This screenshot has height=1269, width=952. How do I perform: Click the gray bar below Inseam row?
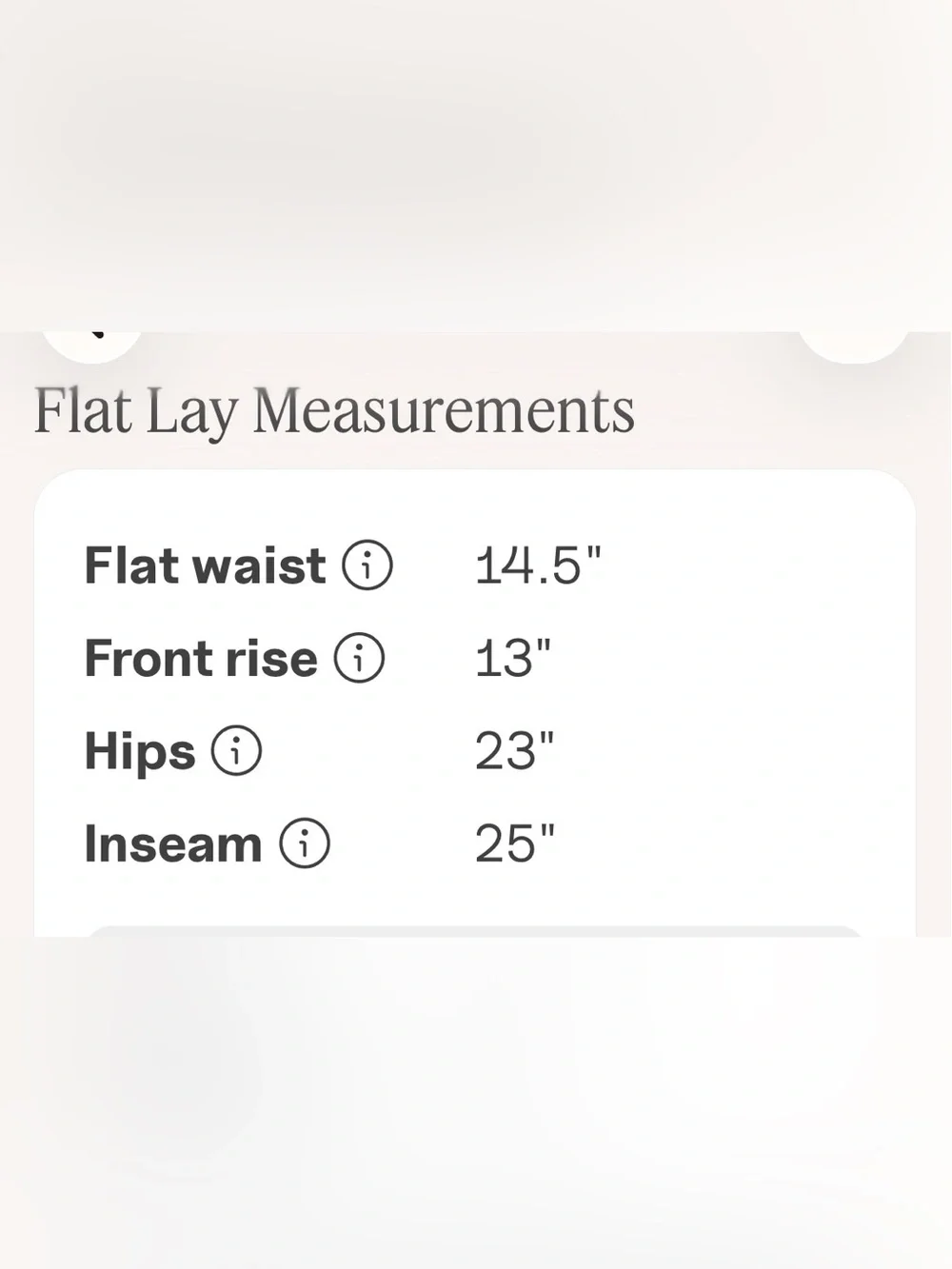475,931
